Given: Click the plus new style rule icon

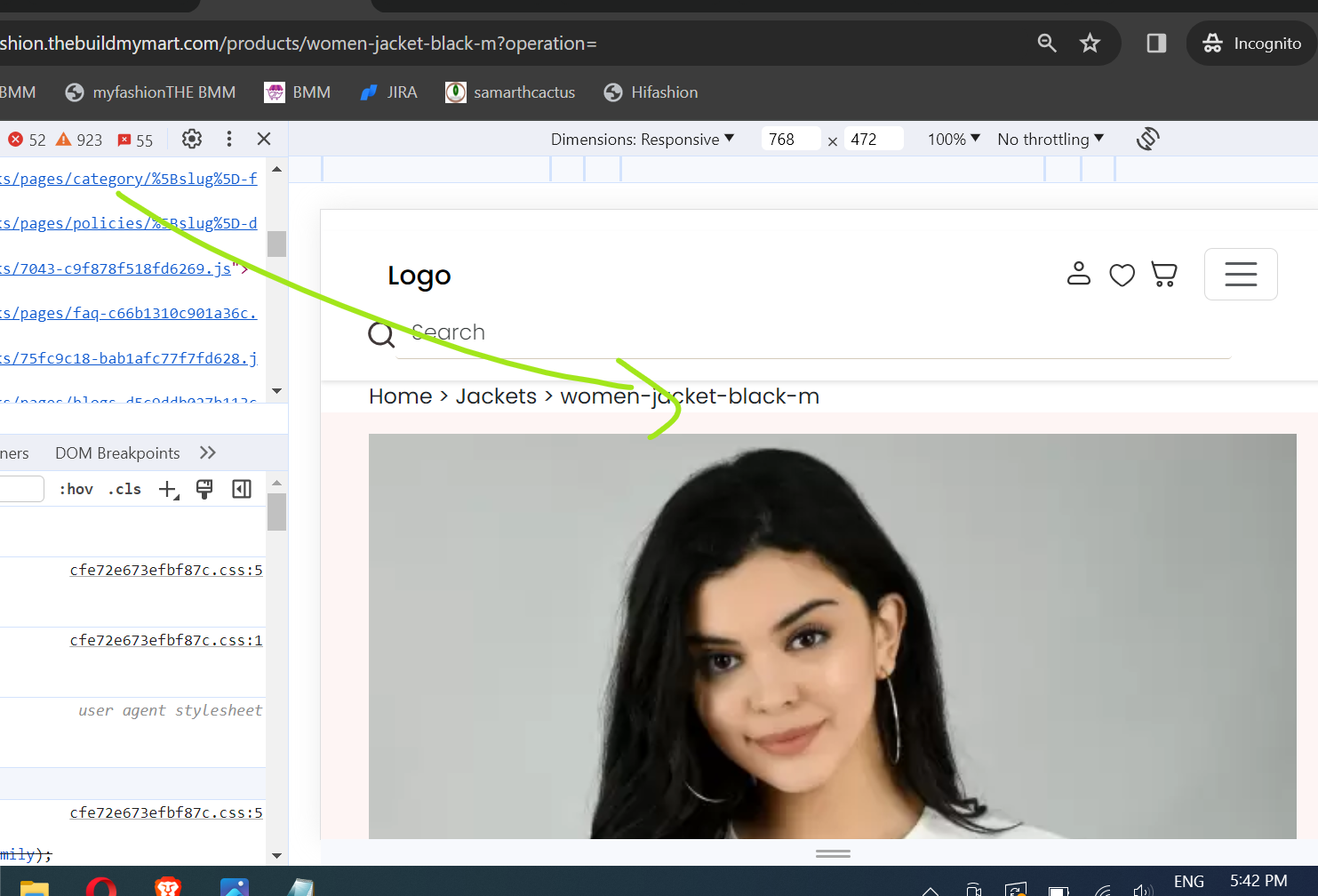Looking at the screenshot, I should click(168, 489).
